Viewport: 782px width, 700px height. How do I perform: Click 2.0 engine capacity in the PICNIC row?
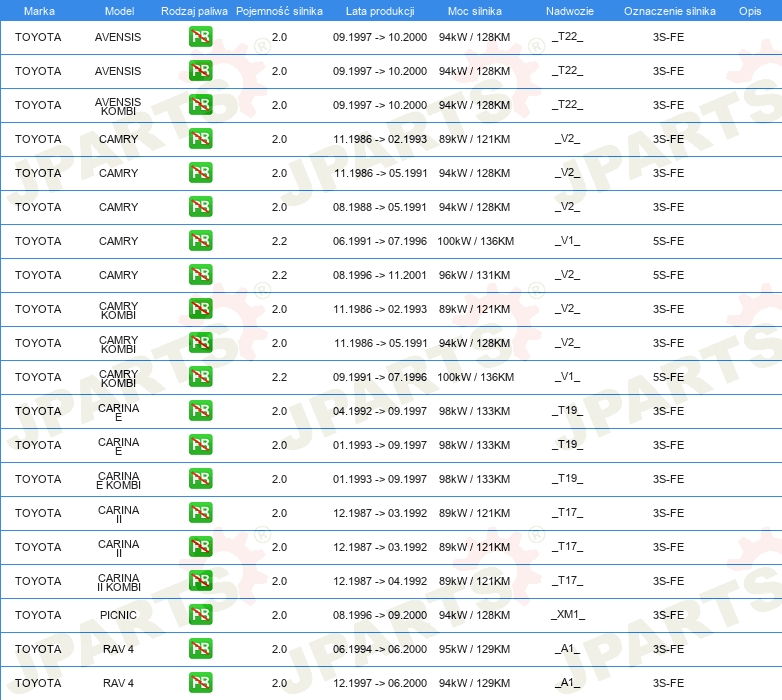pos(279,615)
